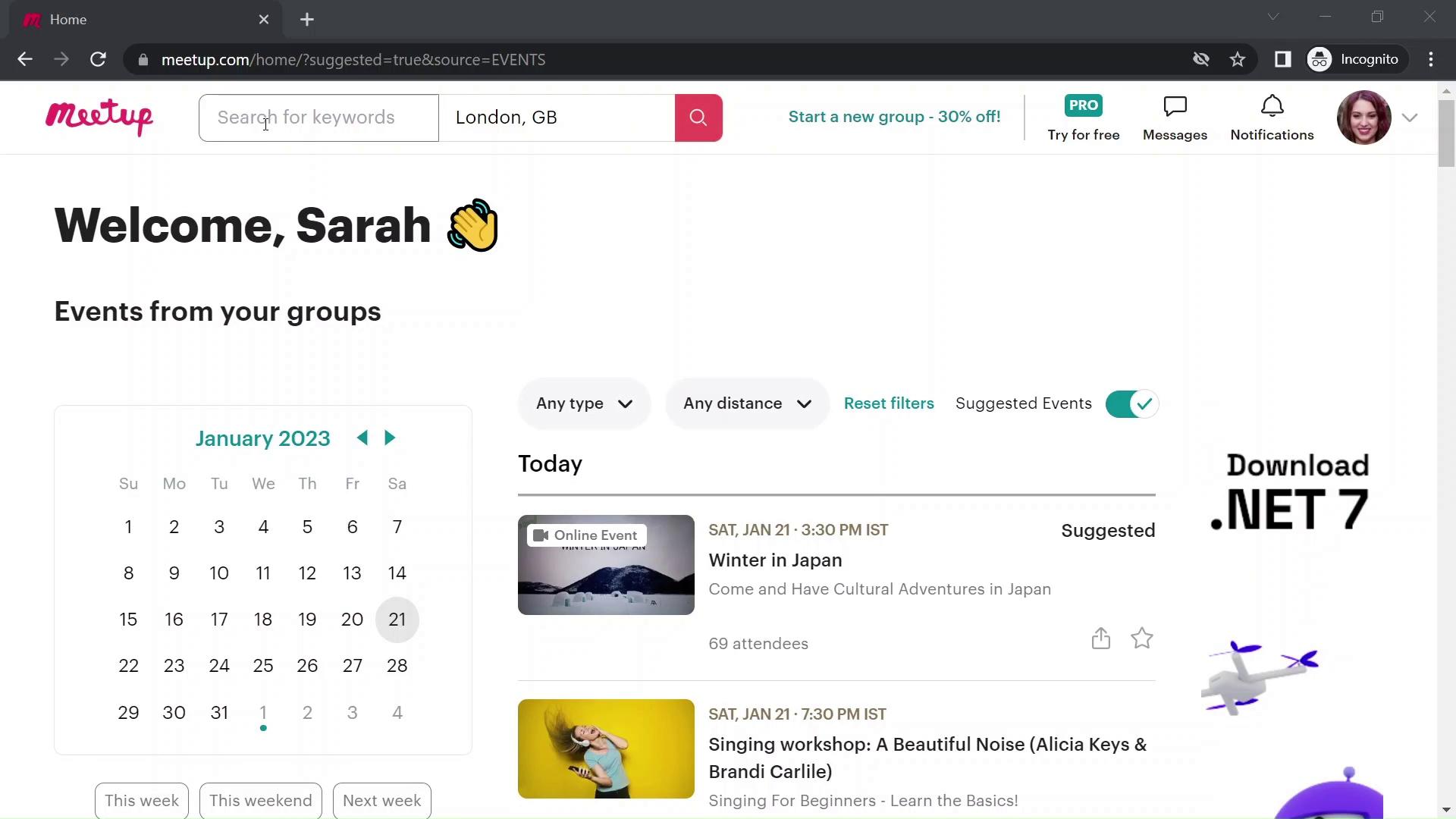
Task: Click the share icon on Winter in Japan
Action: pos(1100,638)
